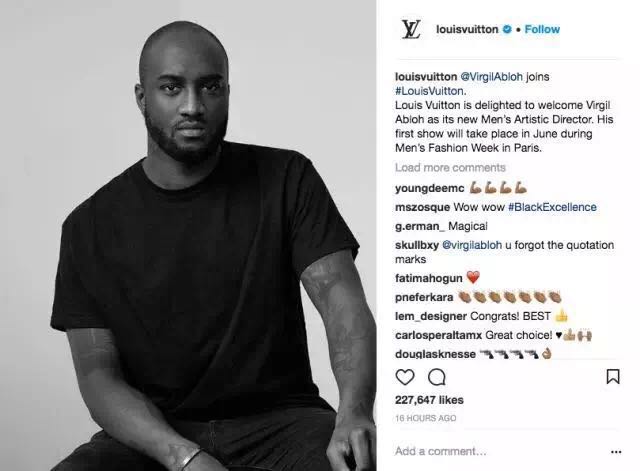View who liked via 227,647 likes

pyautogui.click(x=429, y=400)
